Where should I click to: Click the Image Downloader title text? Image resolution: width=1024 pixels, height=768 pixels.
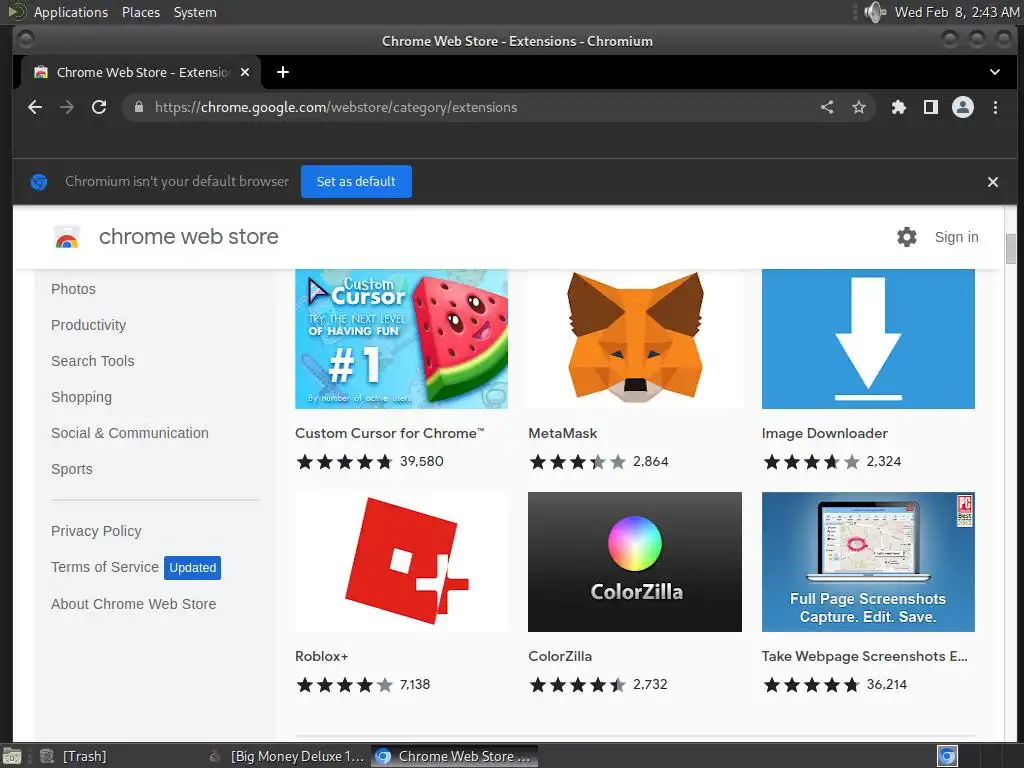click(824, 433)
